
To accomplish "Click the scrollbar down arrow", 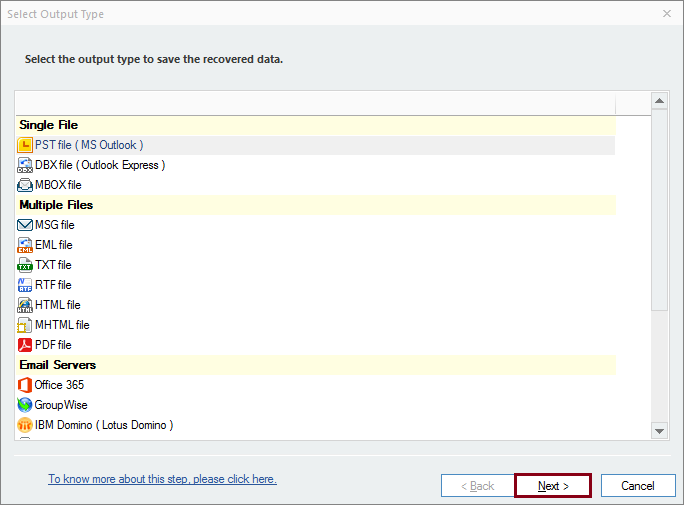I will pyautogui.click(x=660, y=431).
